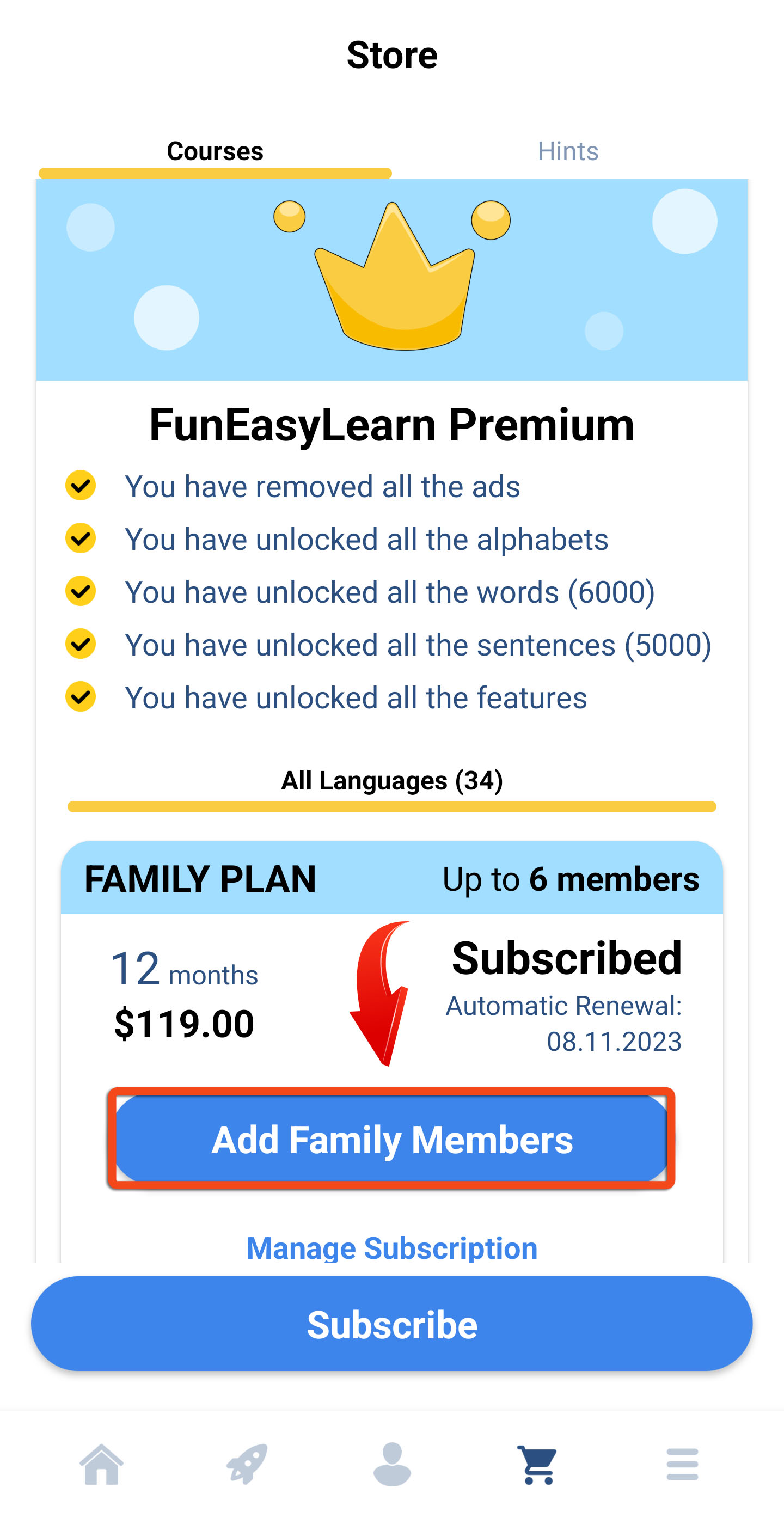Open the hamburger menu icon

coord(682,1465)
